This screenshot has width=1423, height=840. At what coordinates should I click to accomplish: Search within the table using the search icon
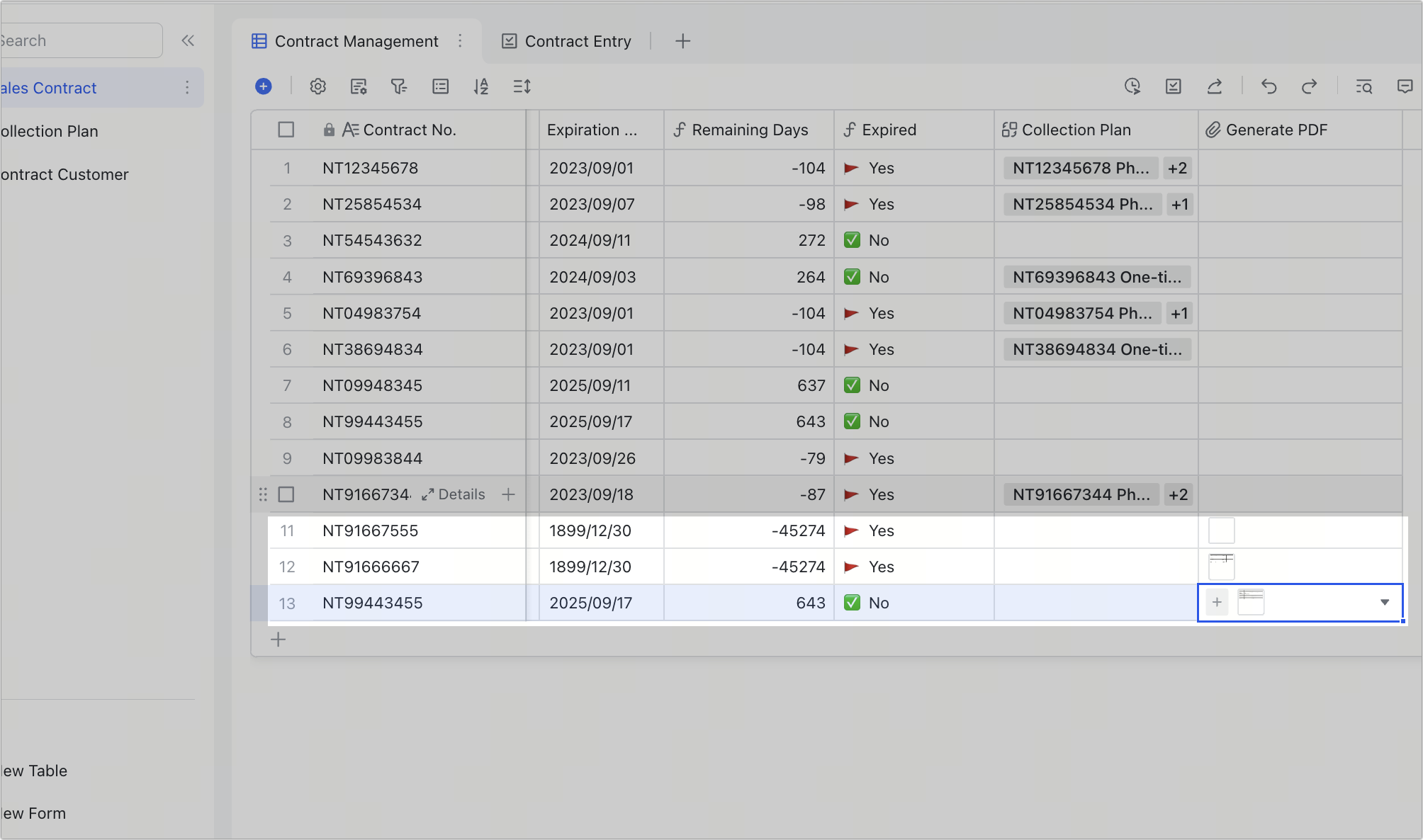1363,86
